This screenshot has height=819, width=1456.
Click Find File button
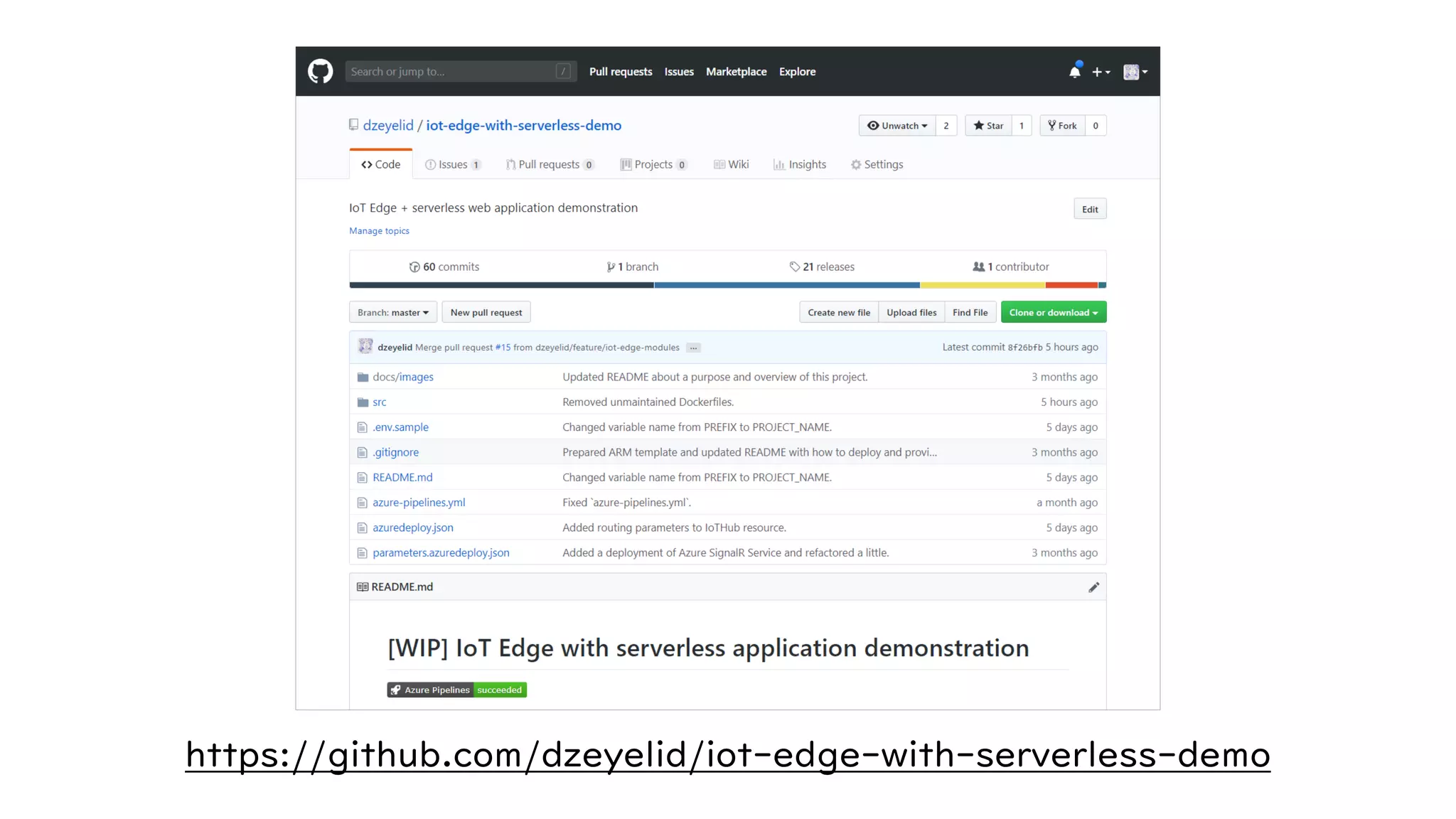click(x=970, y=312)
